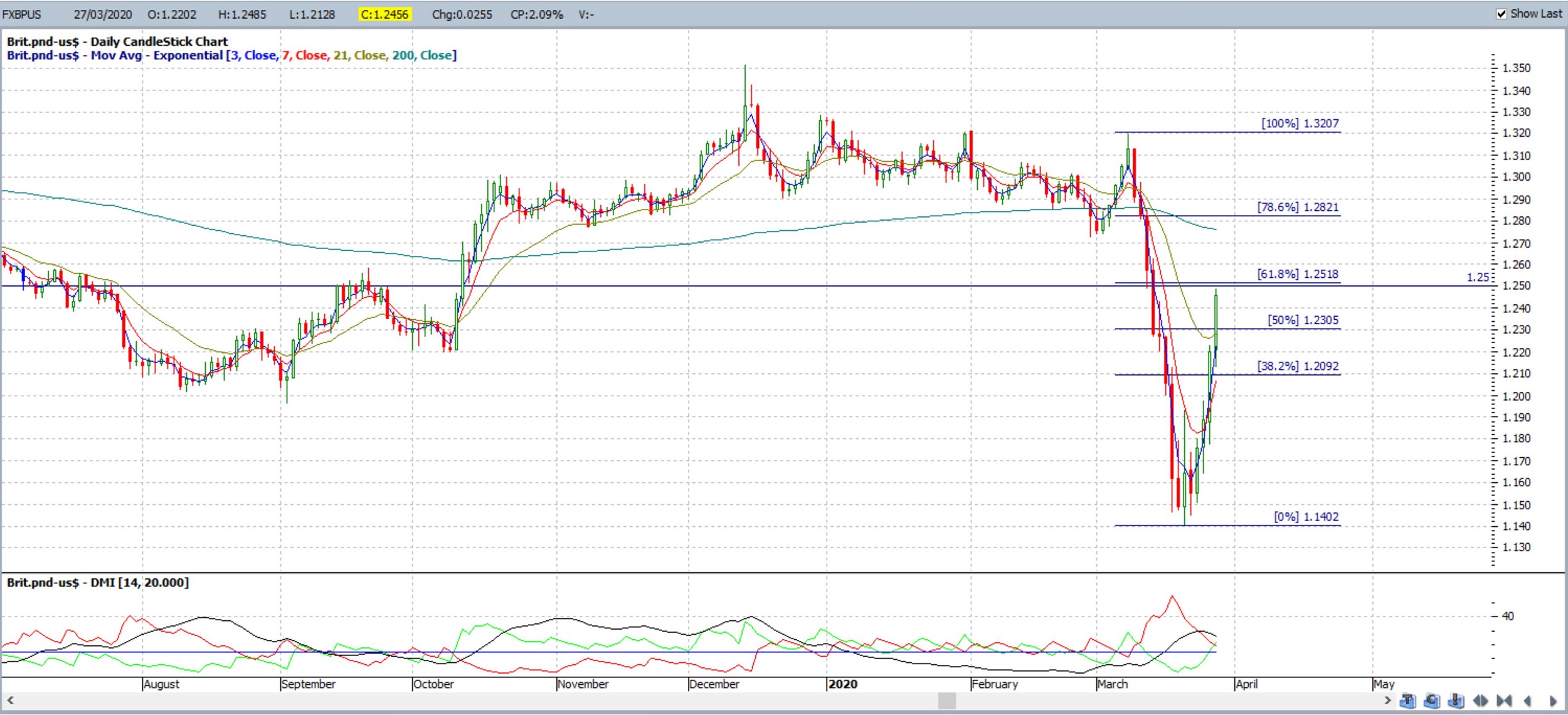Click the [61.8%] 1.2518 Fibonacci label

1298,274
